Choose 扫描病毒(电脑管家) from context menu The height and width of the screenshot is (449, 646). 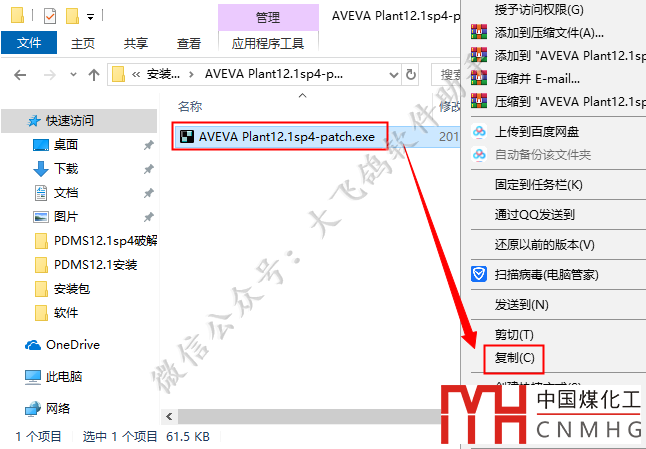(x=546, y=275)
